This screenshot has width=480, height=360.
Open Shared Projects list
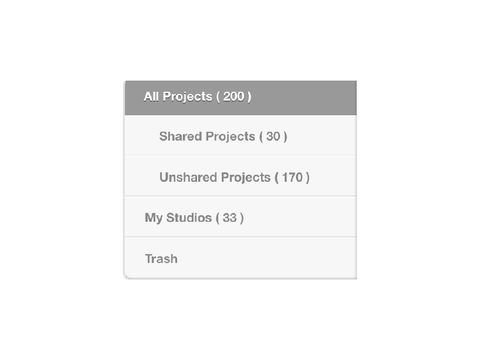click(241, 136)
